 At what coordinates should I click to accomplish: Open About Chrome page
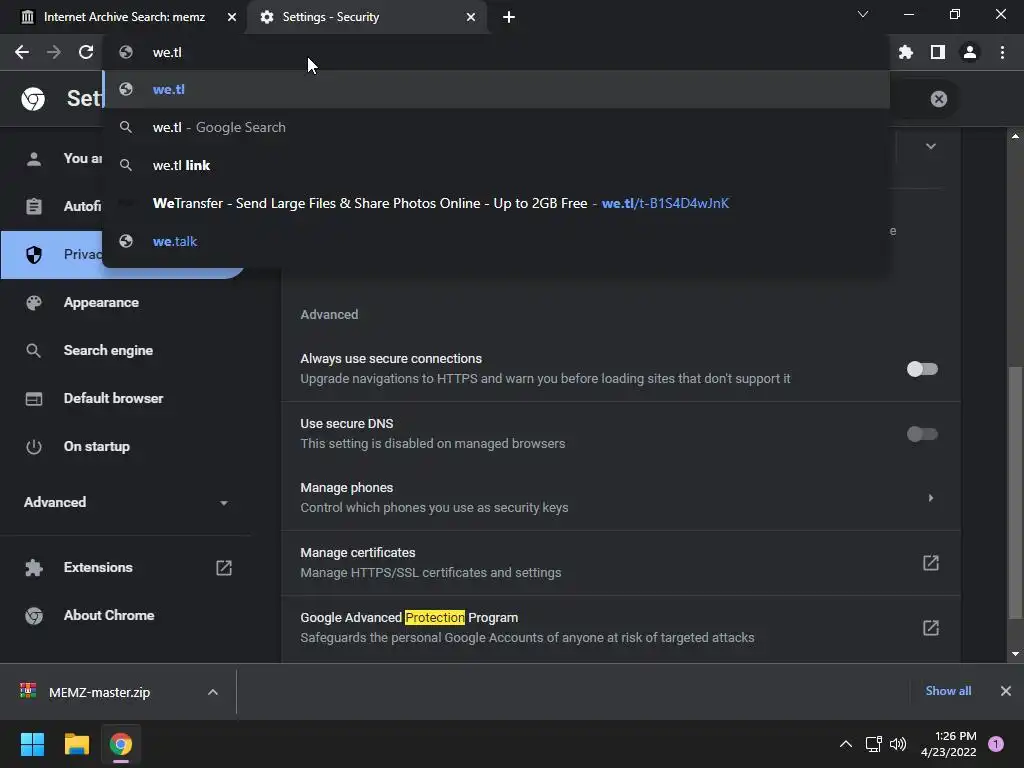[x=109, y=615]
